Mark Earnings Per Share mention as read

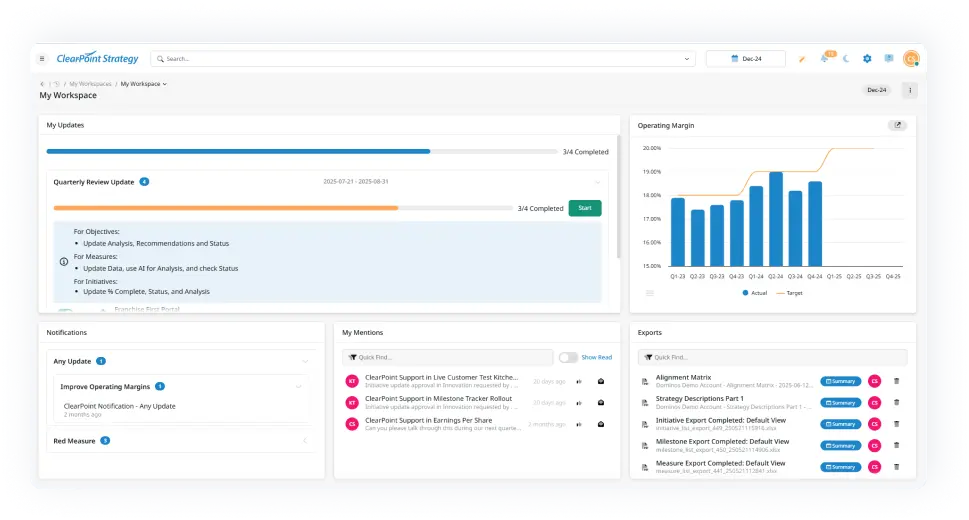[x=601, y=425]
